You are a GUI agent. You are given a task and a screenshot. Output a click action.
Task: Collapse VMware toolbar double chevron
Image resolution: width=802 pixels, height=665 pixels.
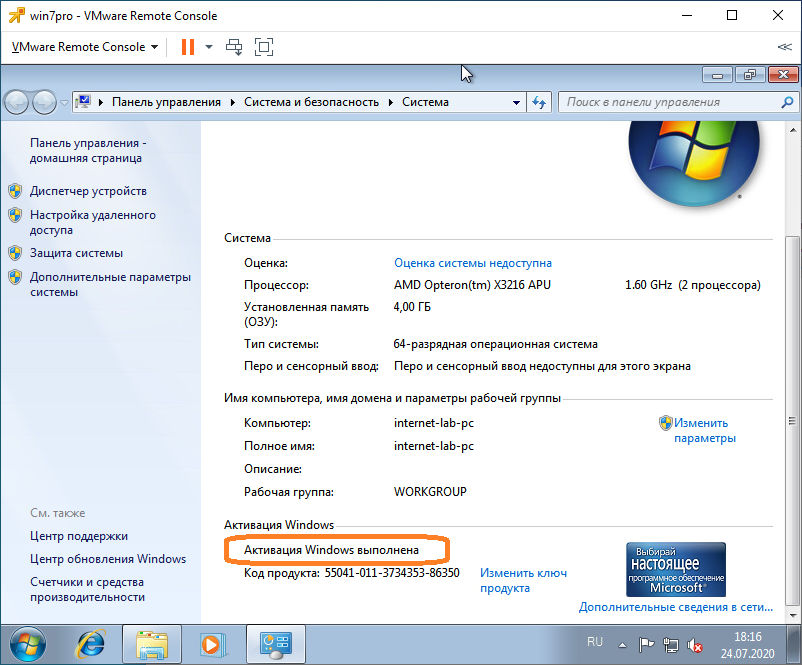click(x=785, y=47)
